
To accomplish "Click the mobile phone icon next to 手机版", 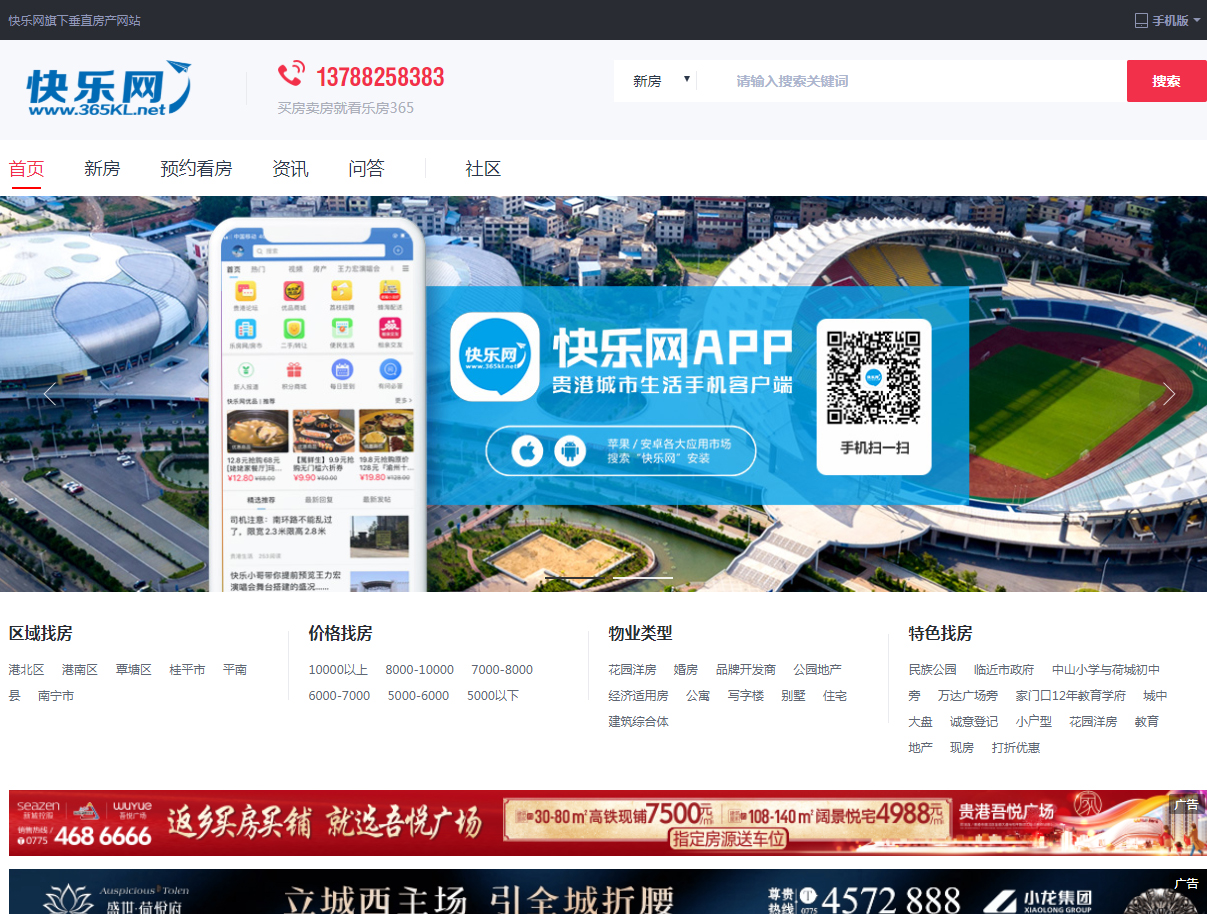I will (1141, 20).
